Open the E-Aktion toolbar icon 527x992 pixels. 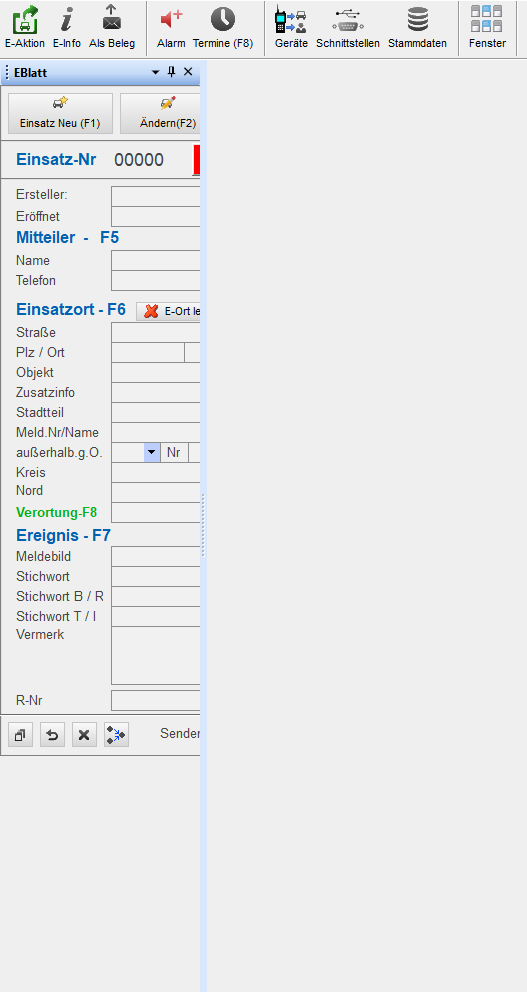(x=25, y=20)
